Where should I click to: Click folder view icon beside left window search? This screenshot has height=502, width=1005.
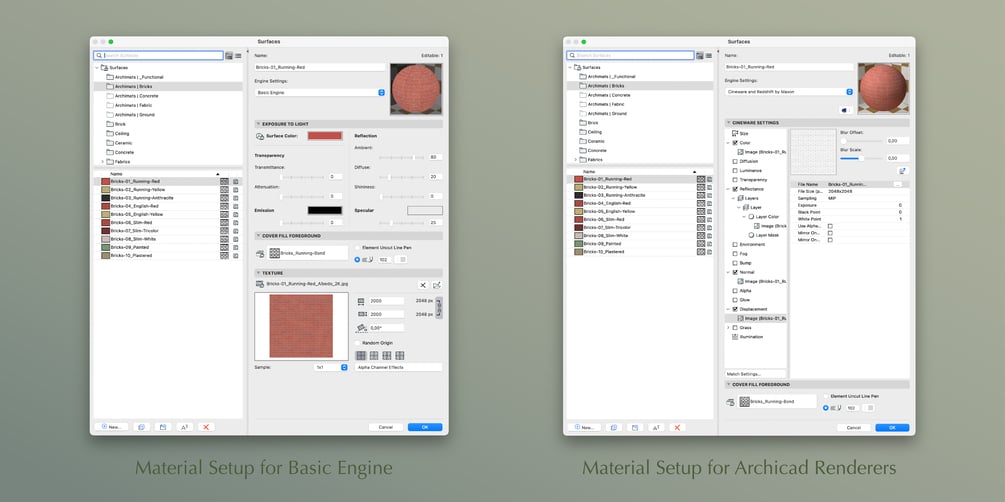[229, 56]
